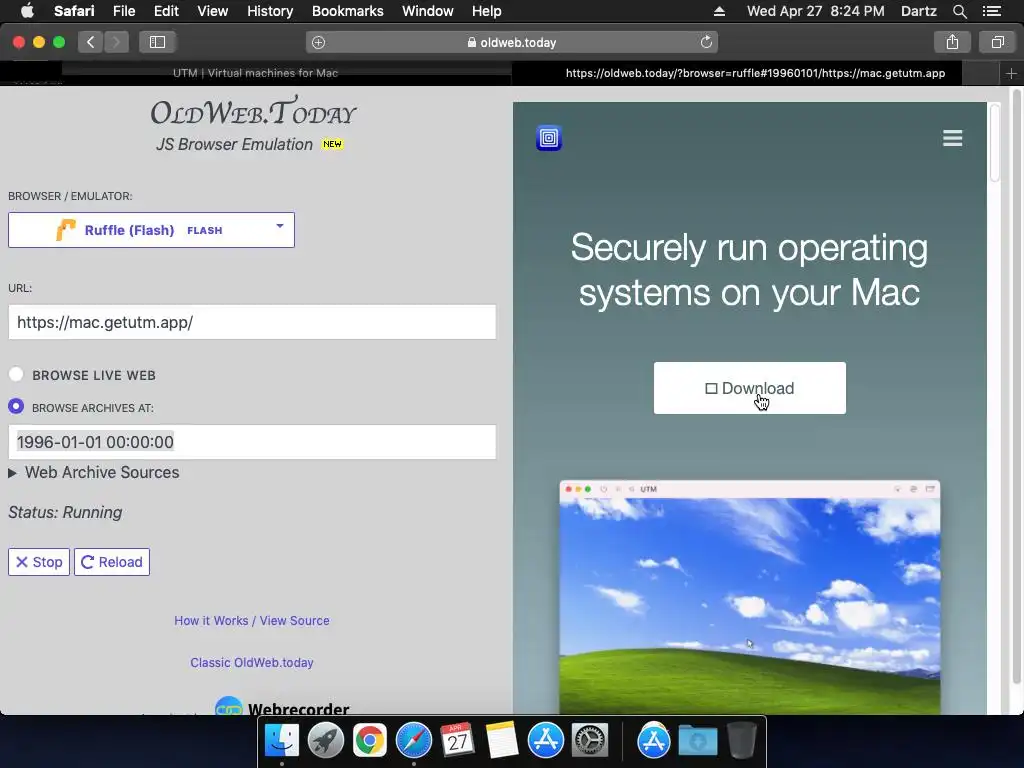Open How it Works / View Source link
The height and width of the screenshot is (768, 1024).
click(252, 621)
